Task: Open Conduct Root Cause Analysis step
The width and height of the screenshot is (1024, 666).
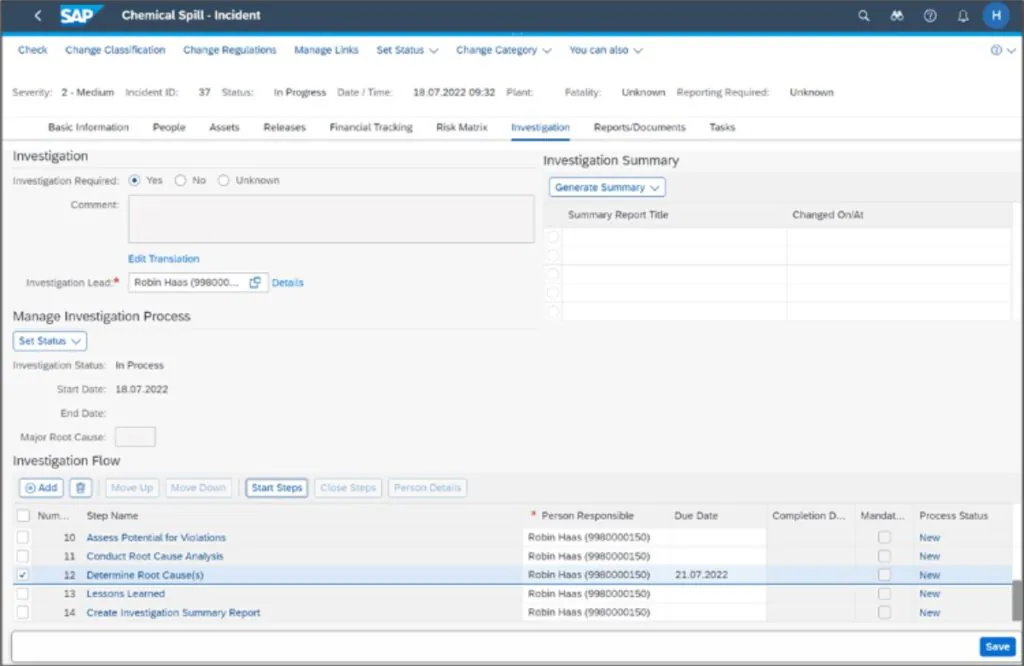Action: coord(155,556)
